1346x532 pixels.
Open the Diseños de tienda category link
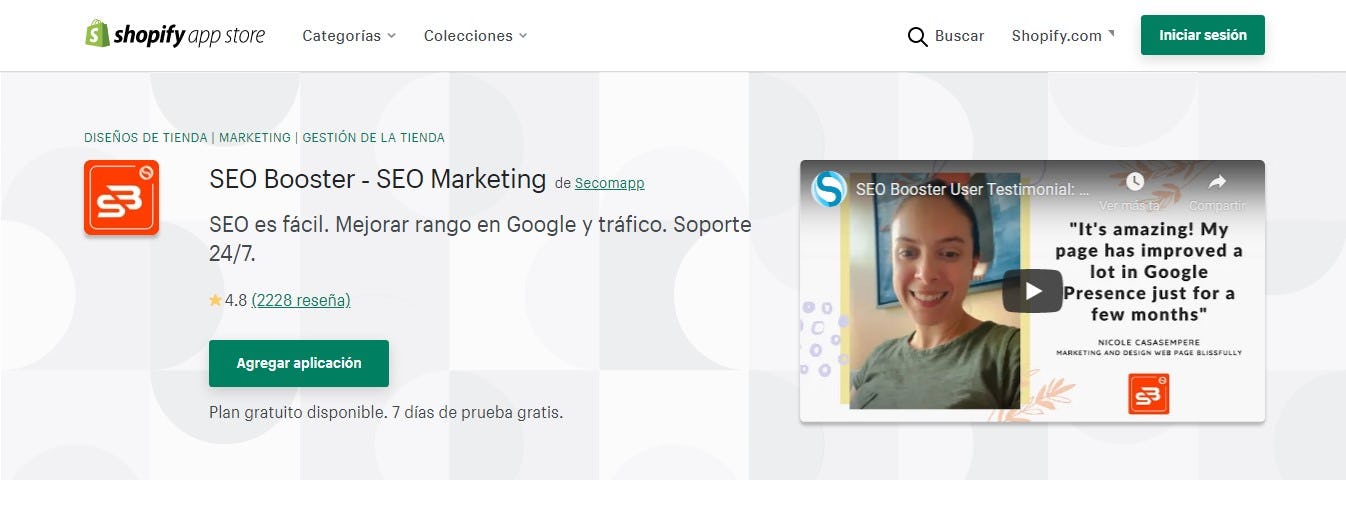146,138
